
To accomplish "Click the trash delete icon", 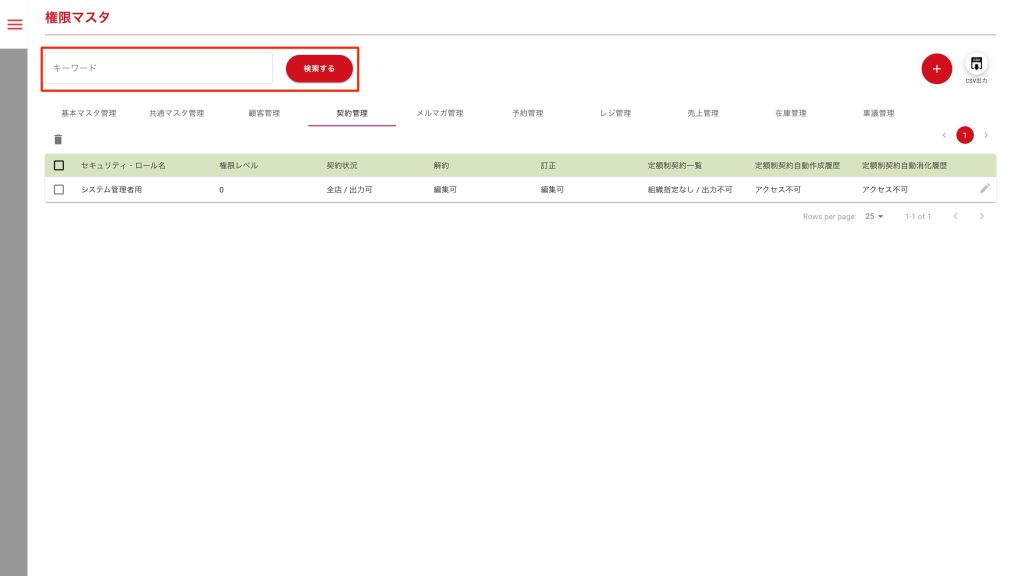I will pos(58,140).
